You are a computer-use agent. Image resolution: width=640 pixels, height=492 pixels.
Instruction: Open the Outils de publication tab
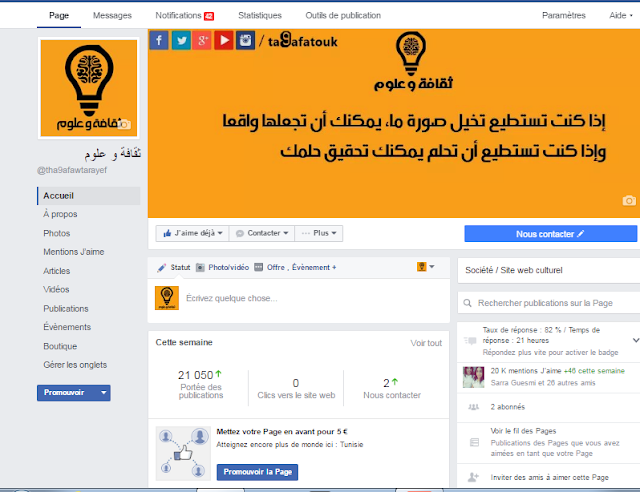(x=343, y=15)
